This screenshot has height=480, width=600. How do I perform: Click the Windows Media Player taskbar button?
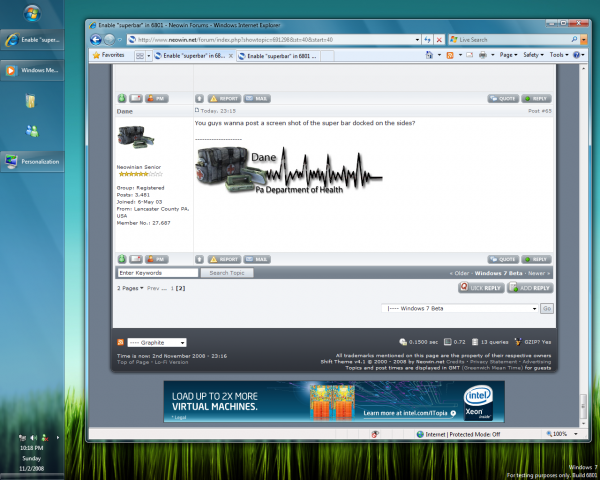32,70
